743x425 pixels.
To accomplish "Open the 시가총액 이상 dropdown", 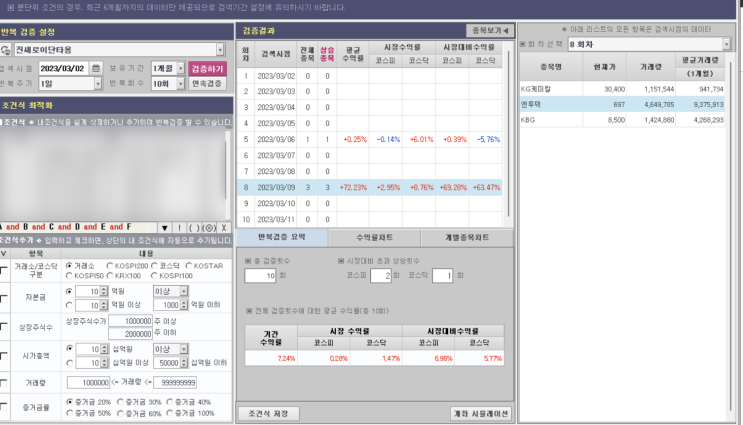I will [184, 349].
